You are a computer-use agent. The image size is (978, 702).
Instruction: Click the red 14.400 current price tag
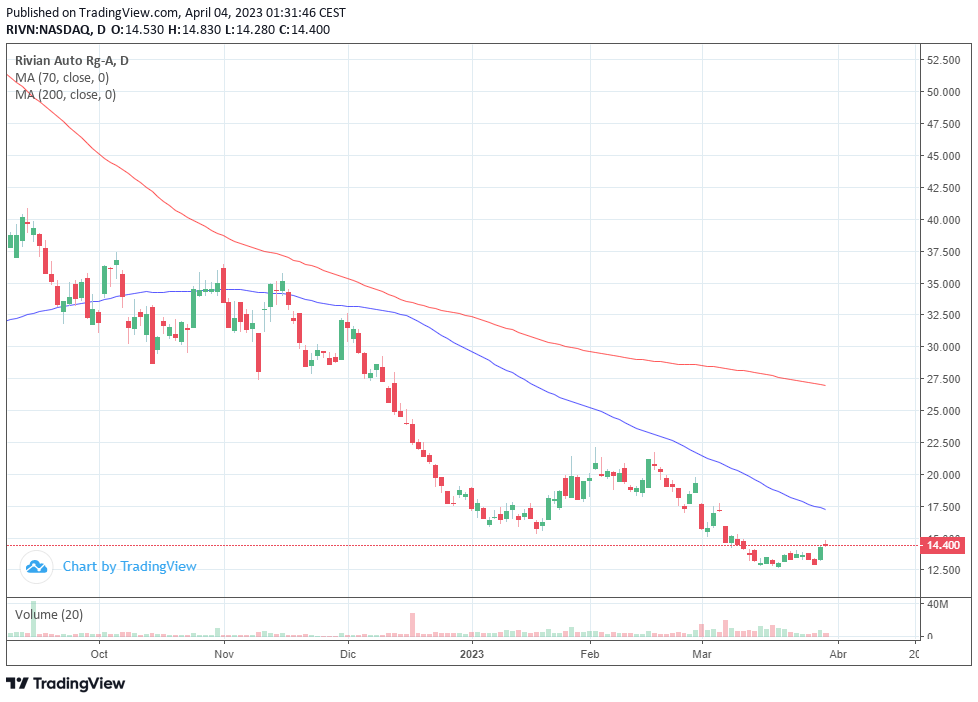943,545
